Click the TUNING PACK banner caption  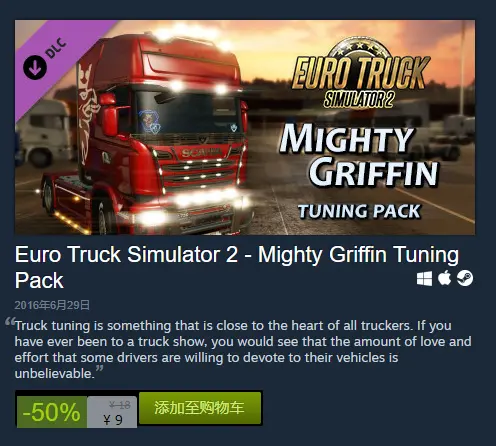click(x=359, y=211)
